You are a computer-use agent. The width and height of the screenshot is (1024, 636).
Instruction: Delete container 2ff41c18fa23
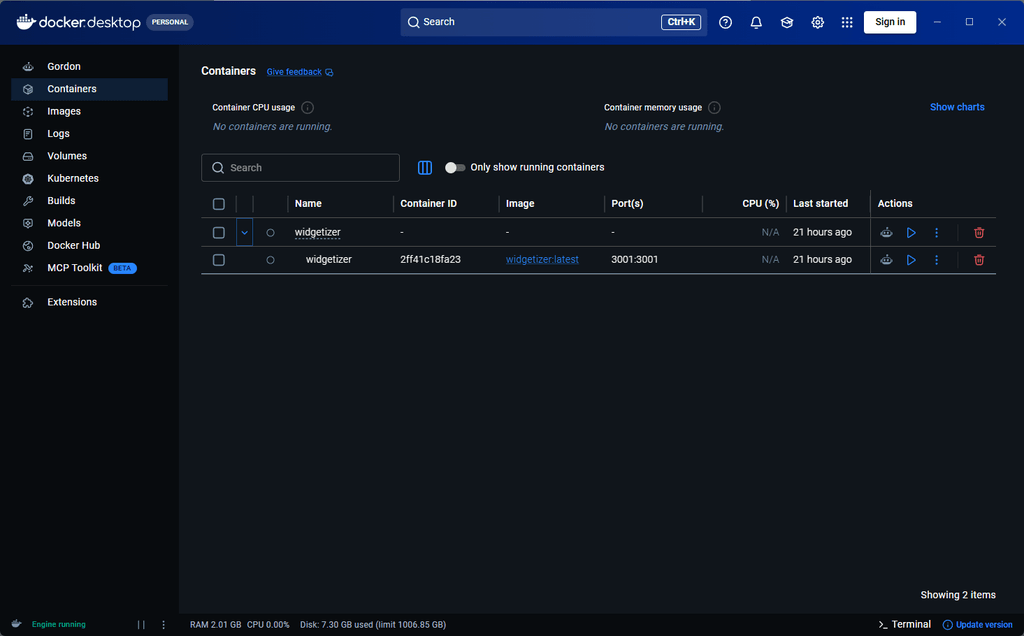[979, 260]
